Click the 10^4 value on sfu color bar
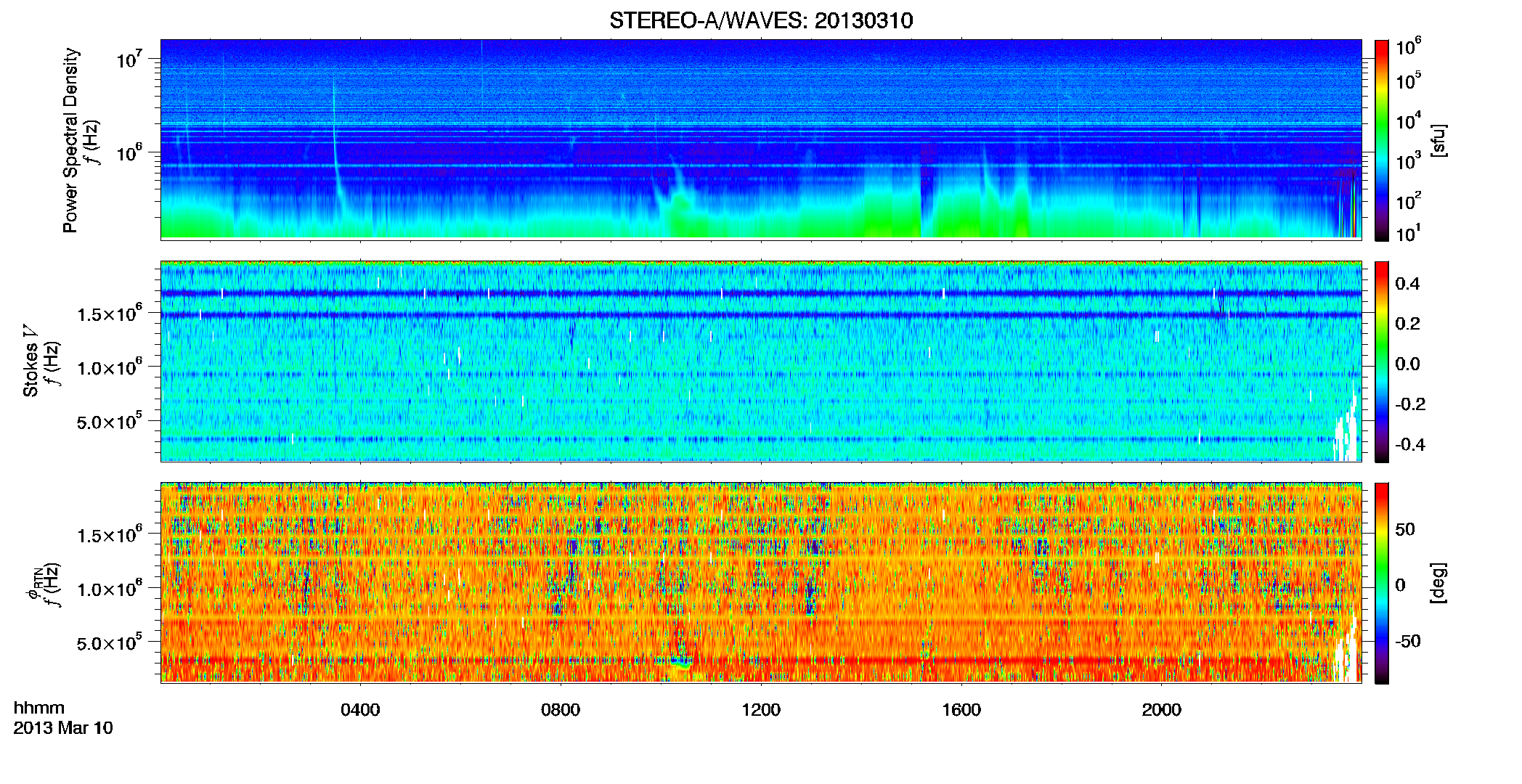This screenshot has width=1522, height=784. 1408,121
